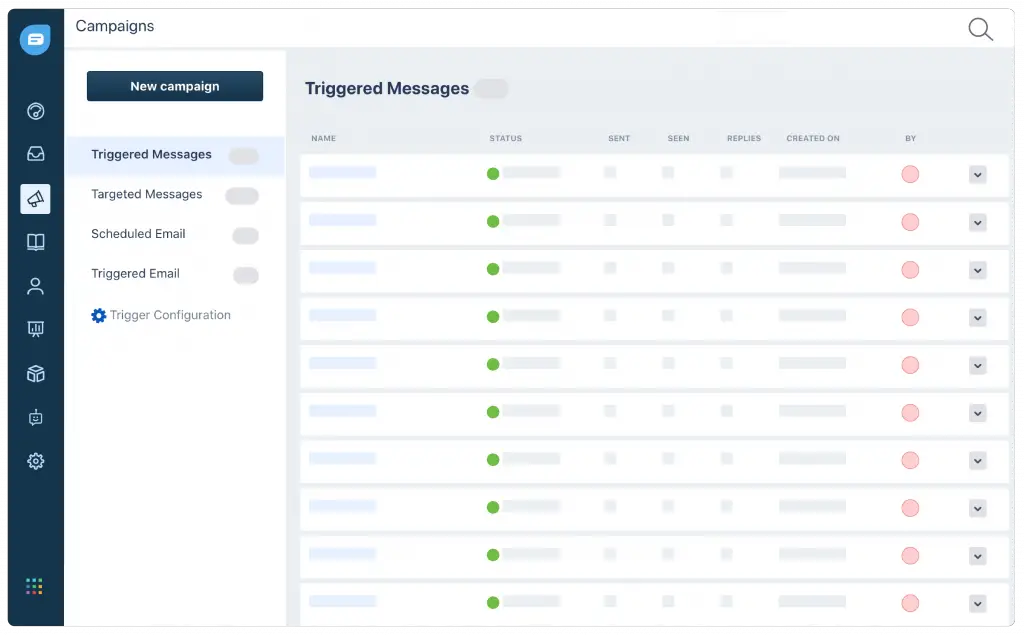Expand the chevron dropdown in second campaign row
This screenshot has height=635, width=1024.
tap(978, 223)
